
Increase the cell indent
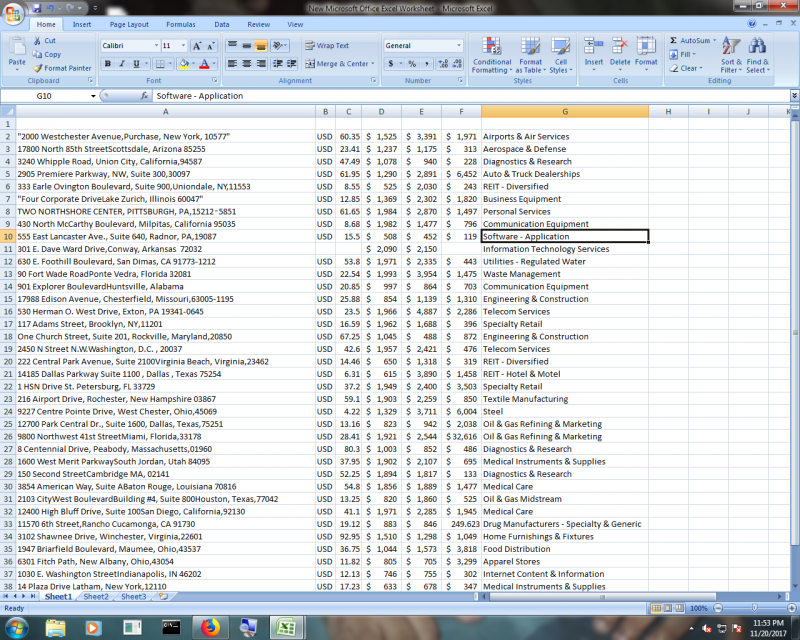click(x=292, y=63)
